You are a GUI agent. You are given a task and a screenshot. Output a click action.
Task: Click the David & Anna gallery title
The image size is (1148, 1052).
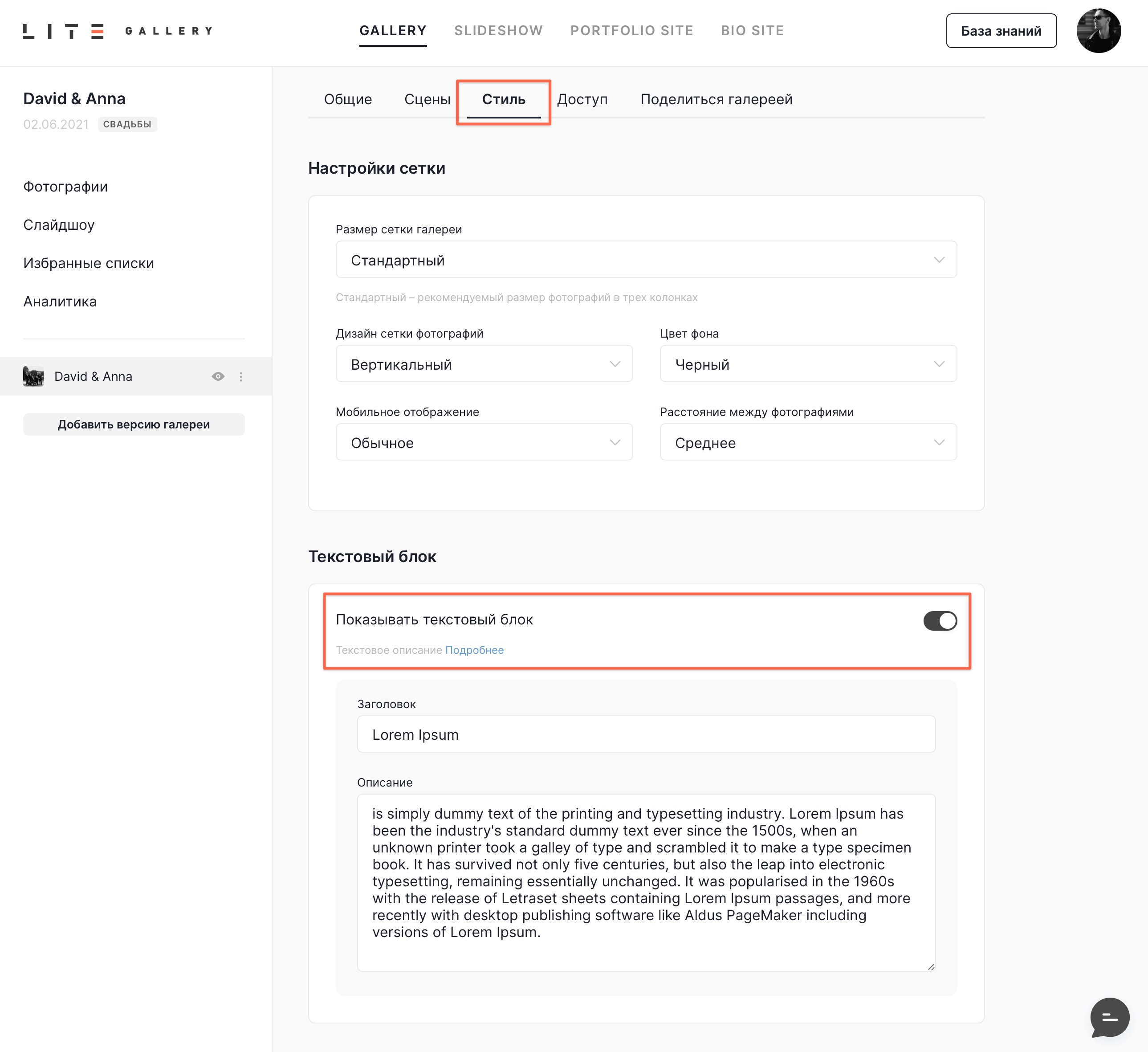(74, 98)
